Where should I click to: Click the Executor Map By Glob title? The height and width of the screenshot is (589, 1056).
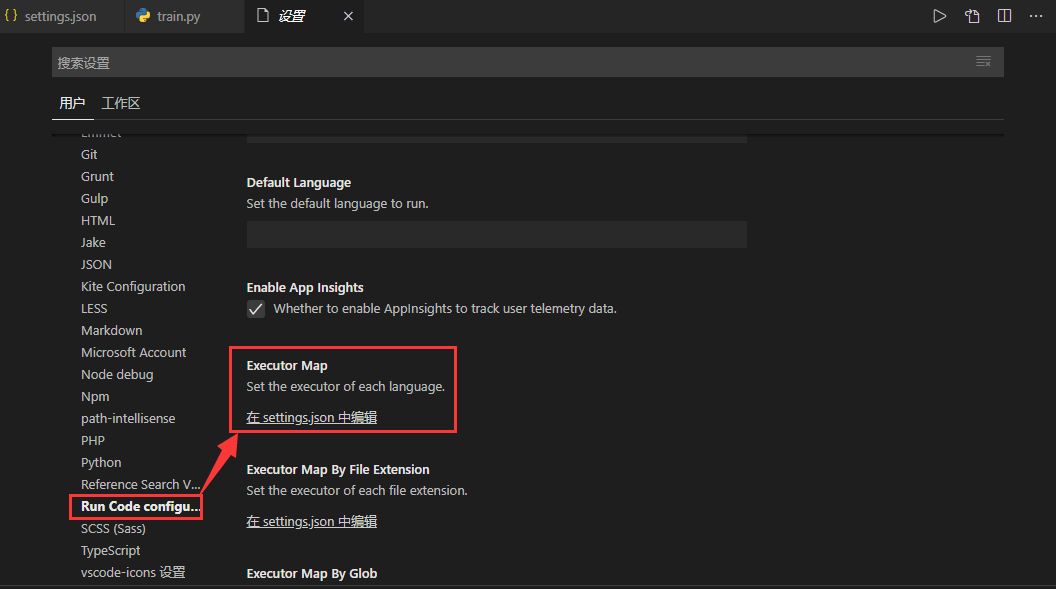pos(312,574)
